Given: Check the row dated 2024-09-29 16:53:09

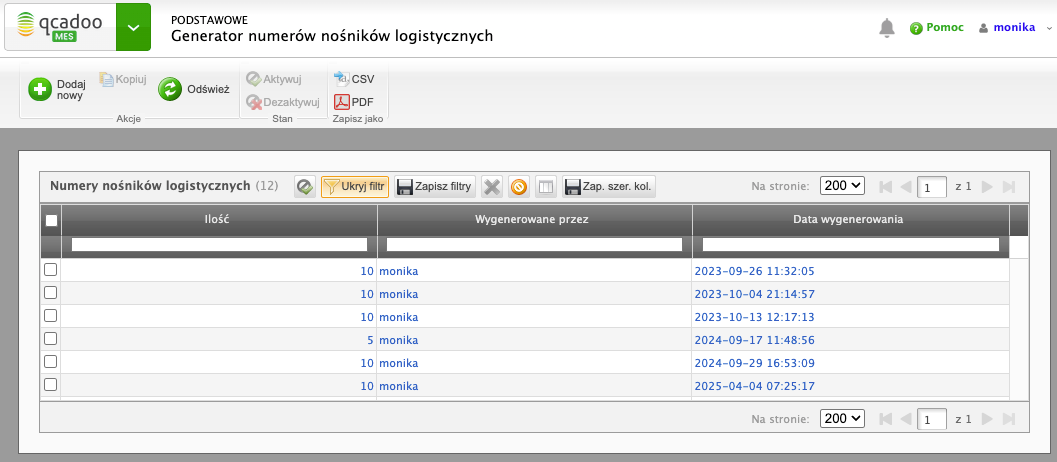Looking at the screenshot, I should (x=51, y=362).
